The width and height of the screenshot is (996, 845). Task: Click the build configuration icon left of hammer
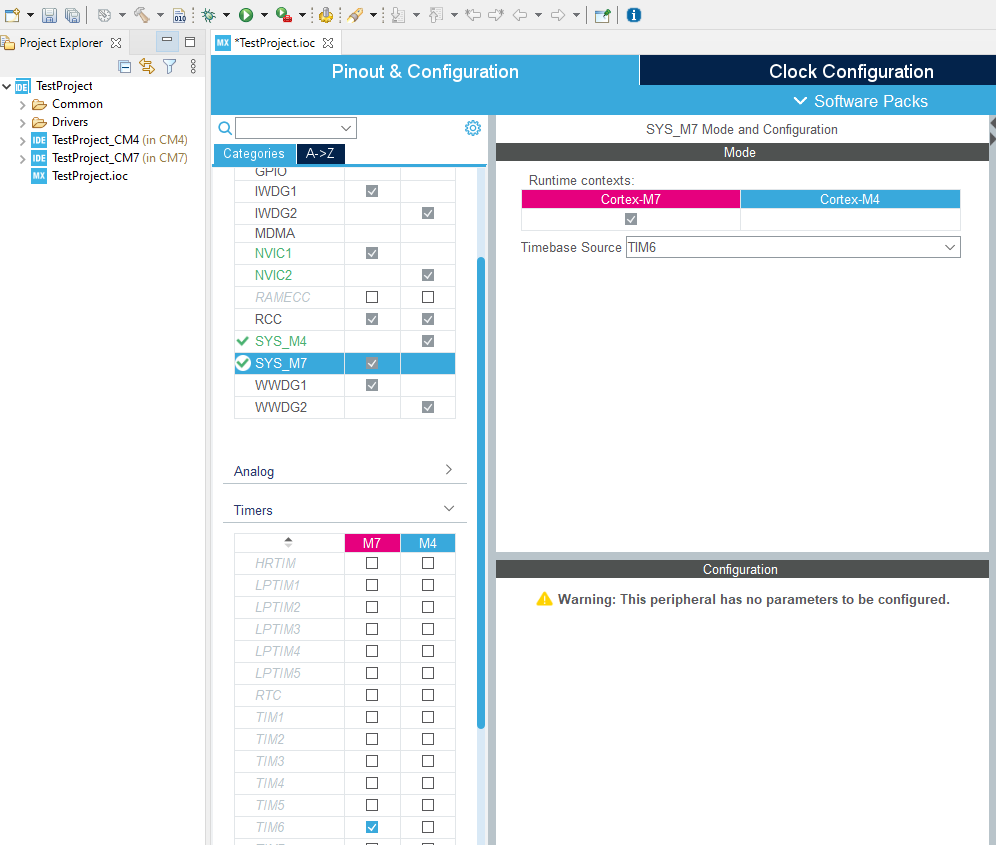click(x=104, y=15)
